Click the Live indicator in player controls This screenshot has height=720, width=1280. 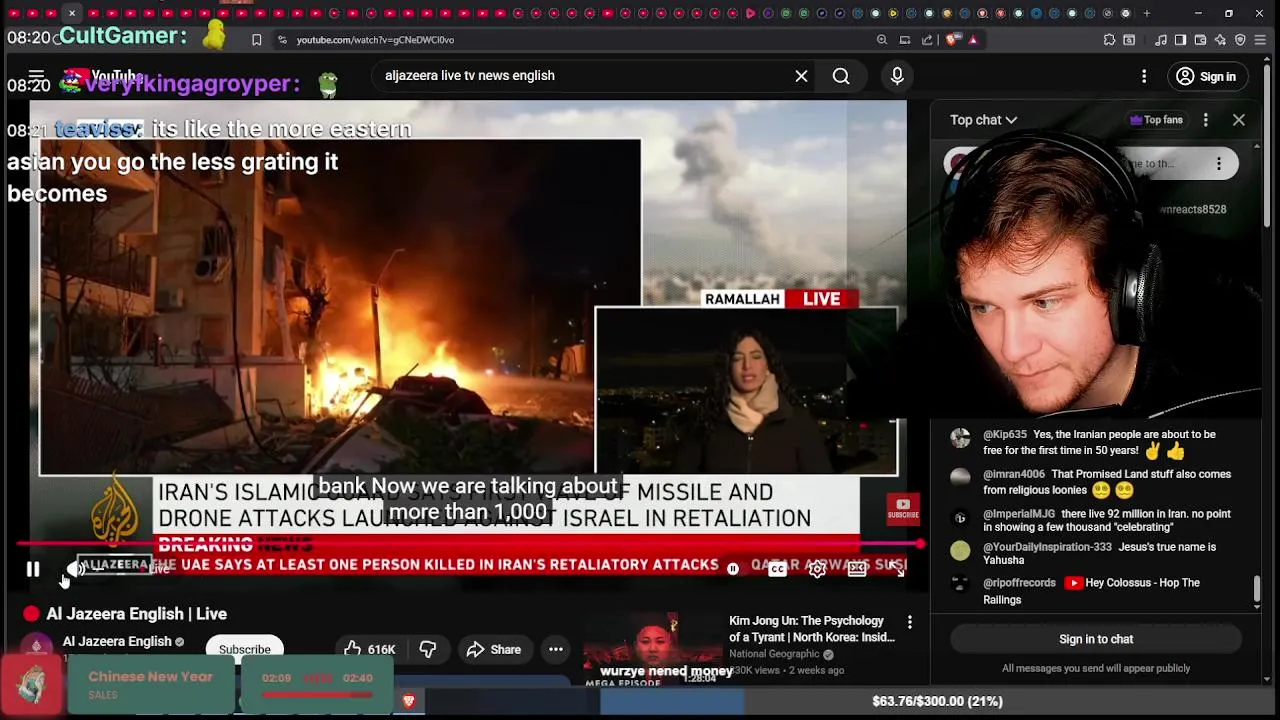click(158, 569)
